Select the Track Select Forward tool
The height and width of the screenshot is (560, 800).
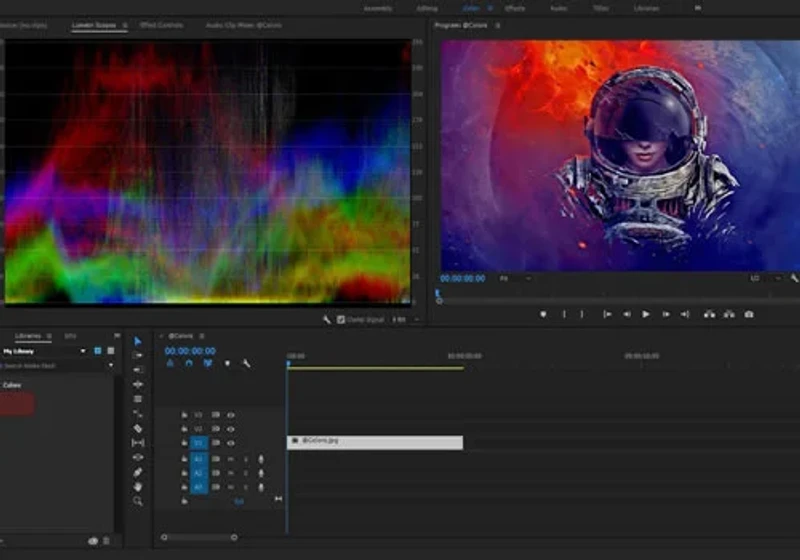coord(138,355)
